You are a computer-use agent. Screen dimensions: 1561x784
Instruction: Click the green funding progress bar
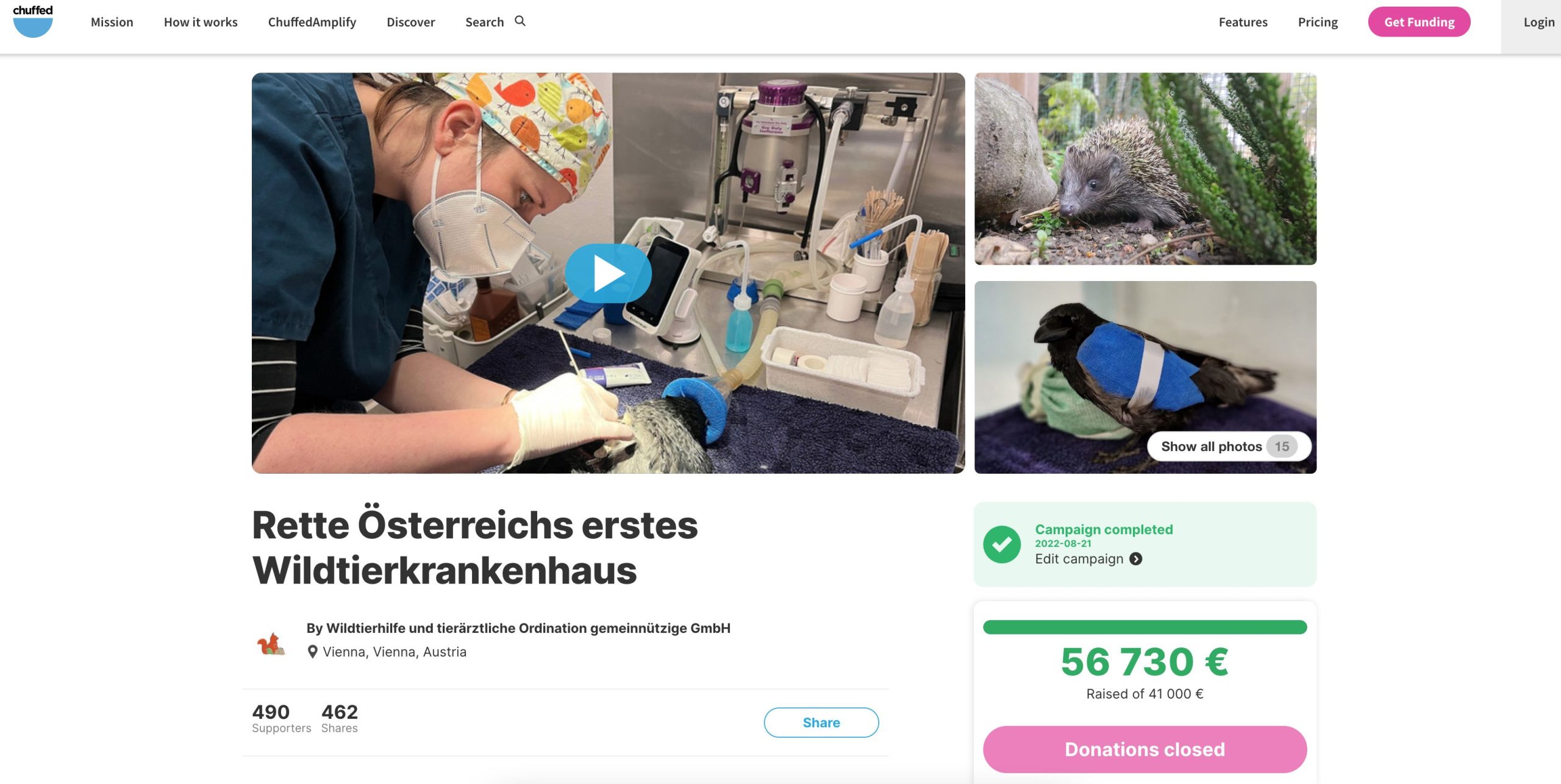1145,627
